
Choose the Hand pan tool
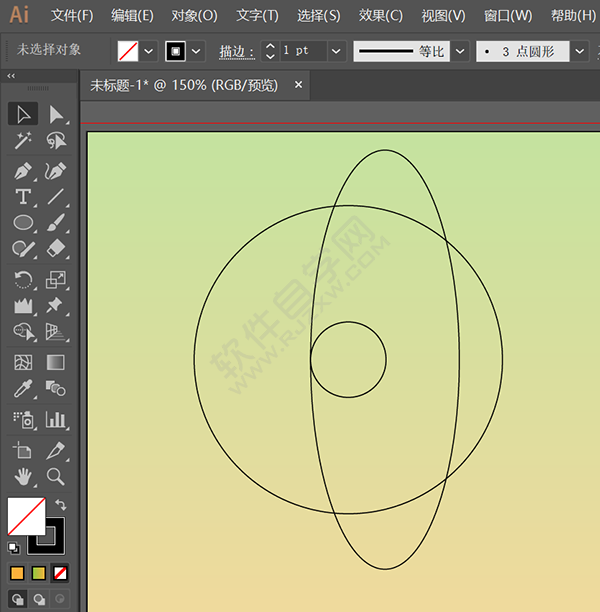23,476
